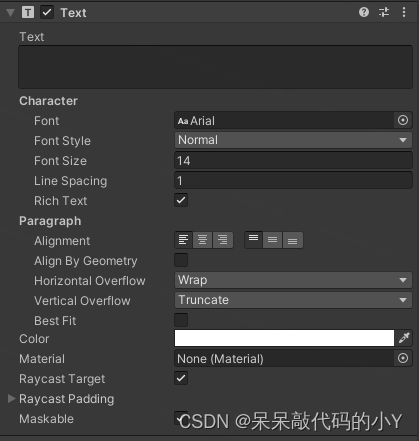Set vertical alignment to middle

point(272,240)
